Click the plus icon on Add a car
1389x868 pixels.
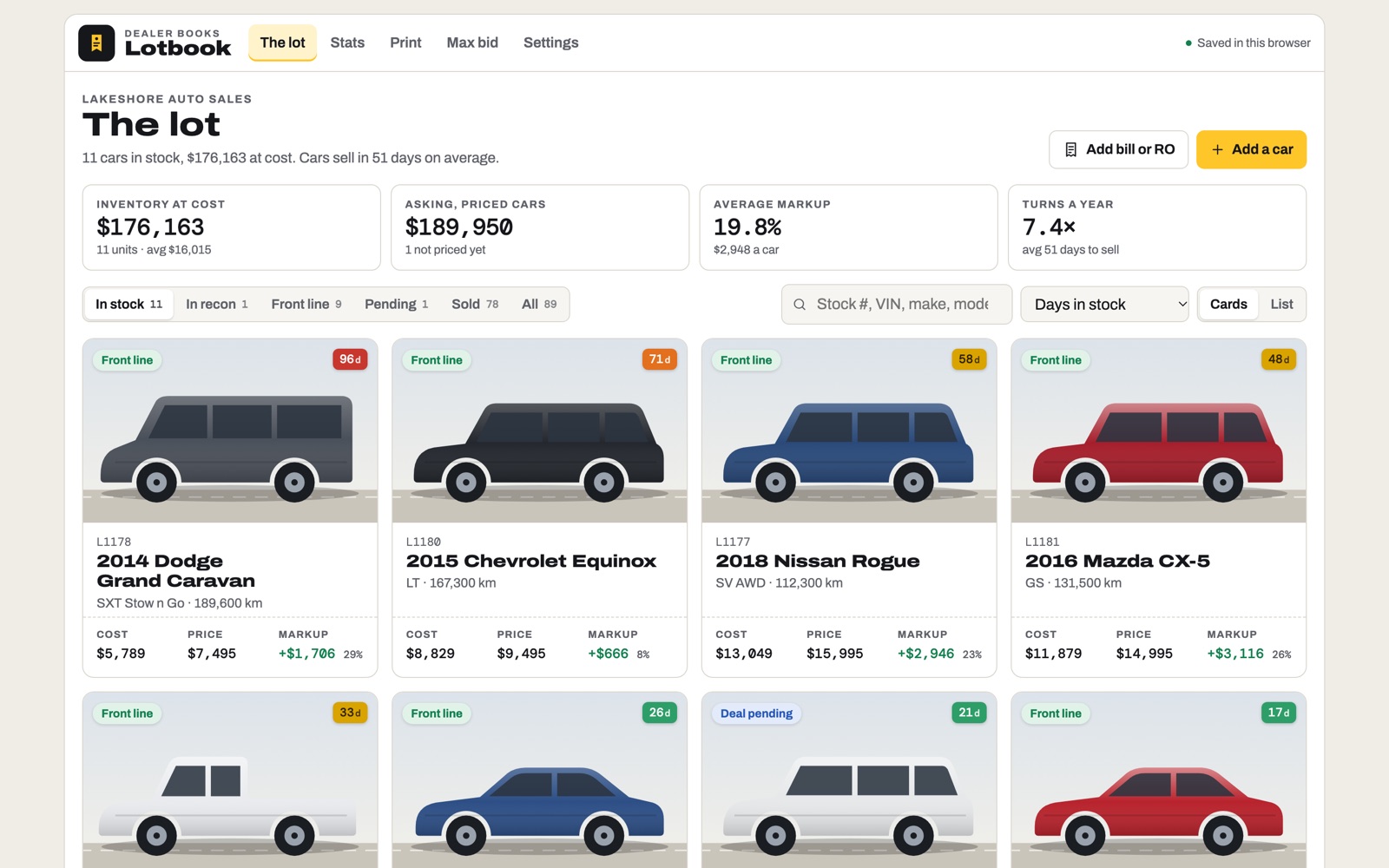[1217, 149]
